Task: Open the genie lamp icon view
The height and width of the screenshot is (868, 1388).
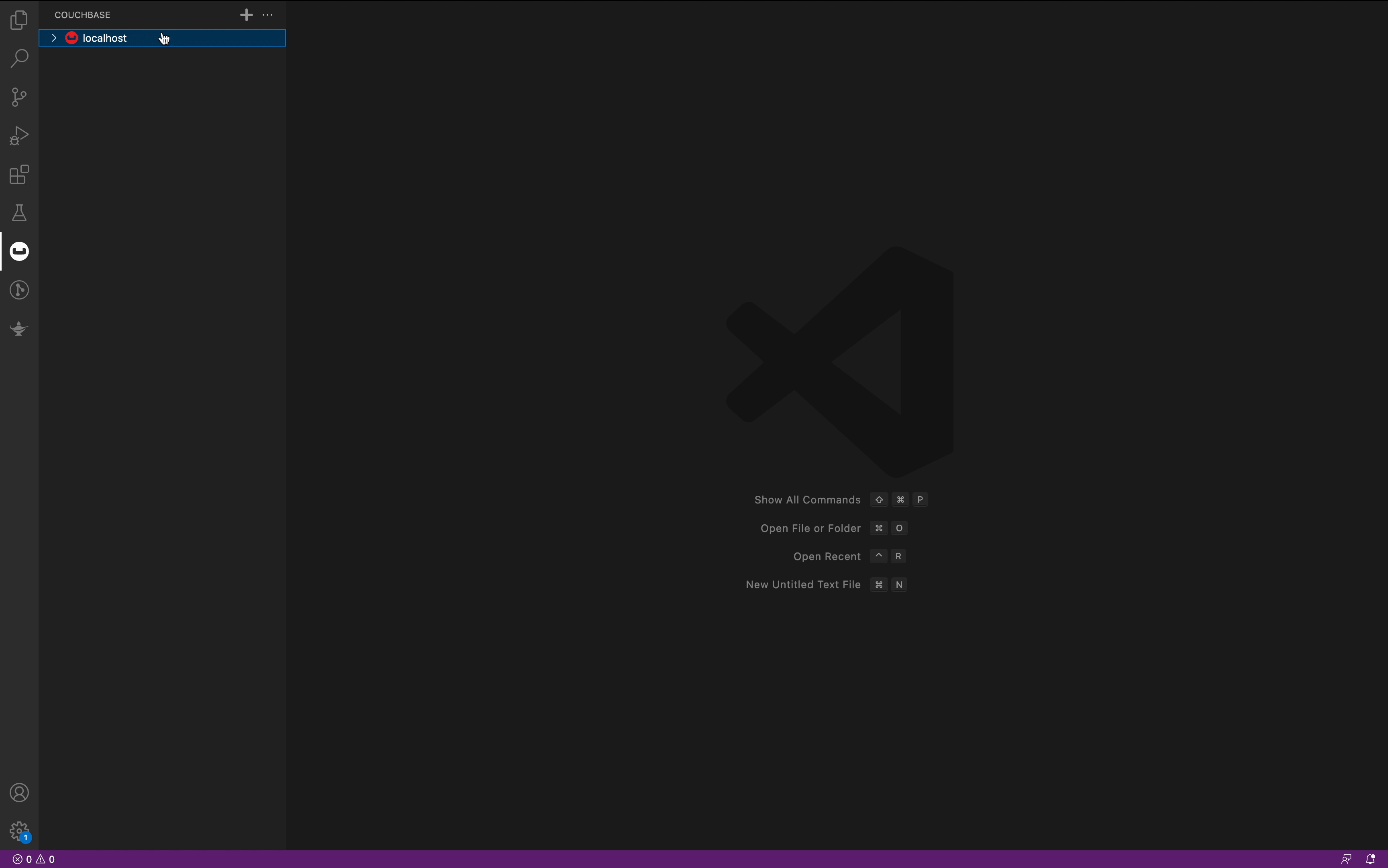Action: pos(19,328)
